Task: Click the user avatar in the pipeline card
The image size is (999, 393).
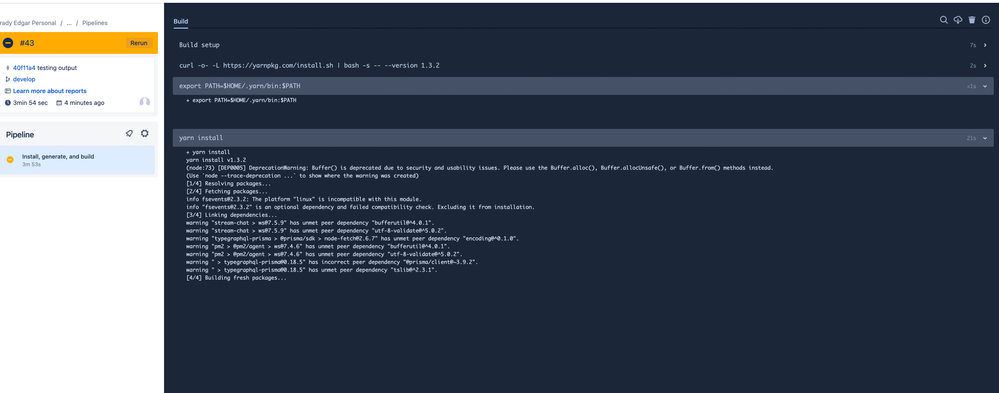Action: 145,102
